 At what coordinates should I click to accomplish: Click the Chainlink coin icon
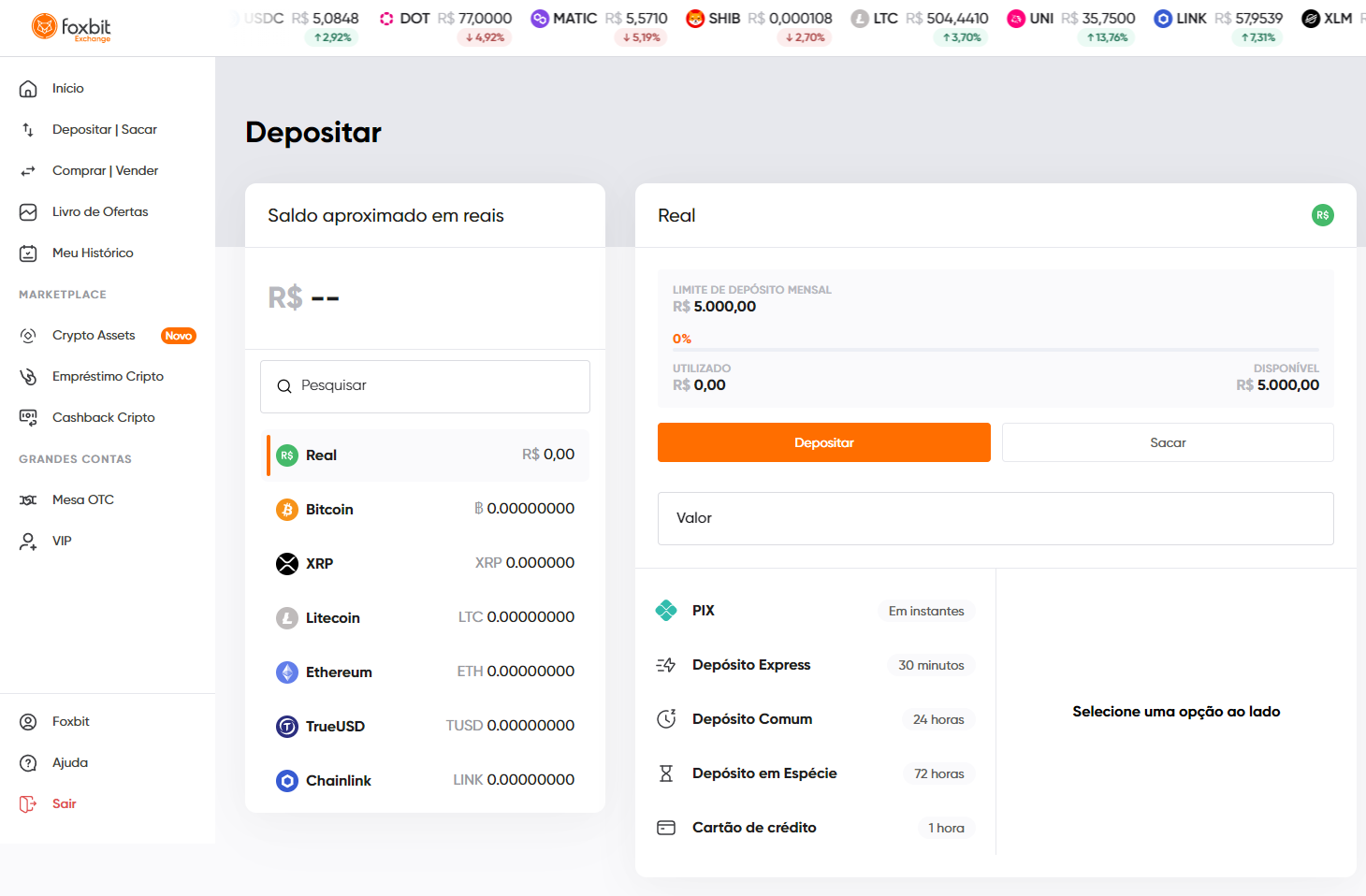coord(287,781)
